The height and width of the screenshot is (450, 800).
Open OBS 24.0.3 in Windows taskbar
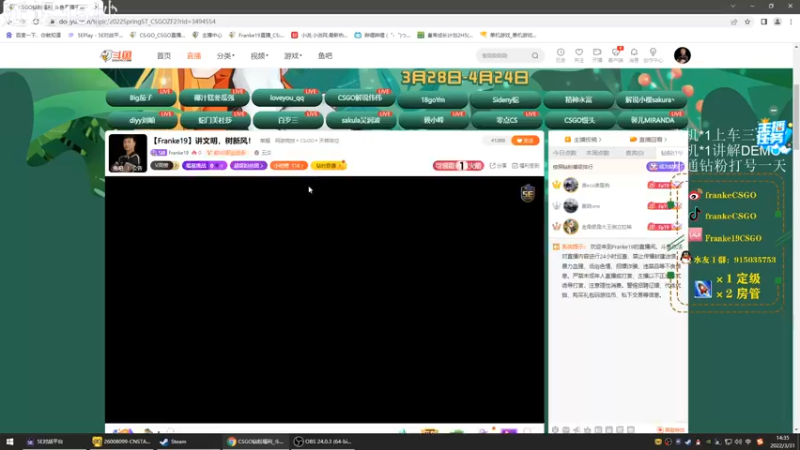[323, 442]
